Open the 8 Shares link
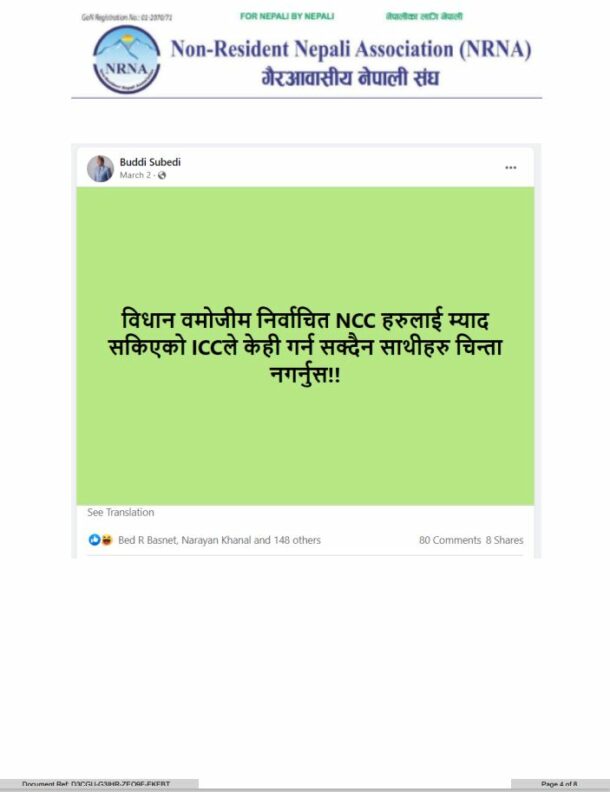This screenshot has width=610, height=792. (504, 540)
